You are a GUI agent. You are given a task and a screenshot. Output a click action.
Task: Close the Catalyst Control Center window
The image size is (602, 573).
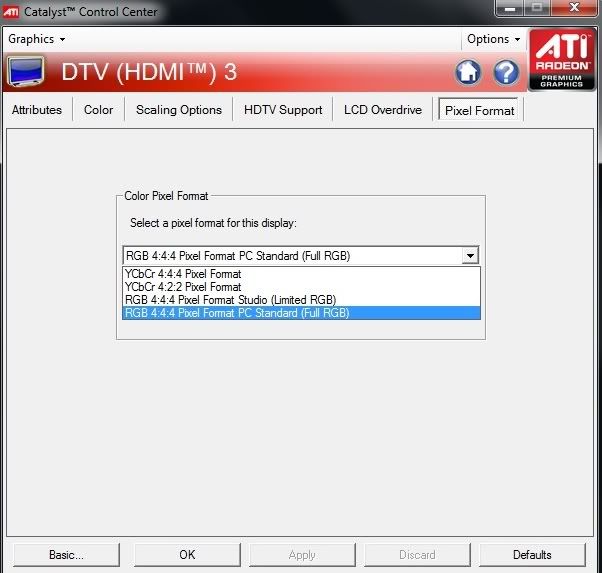574,8
